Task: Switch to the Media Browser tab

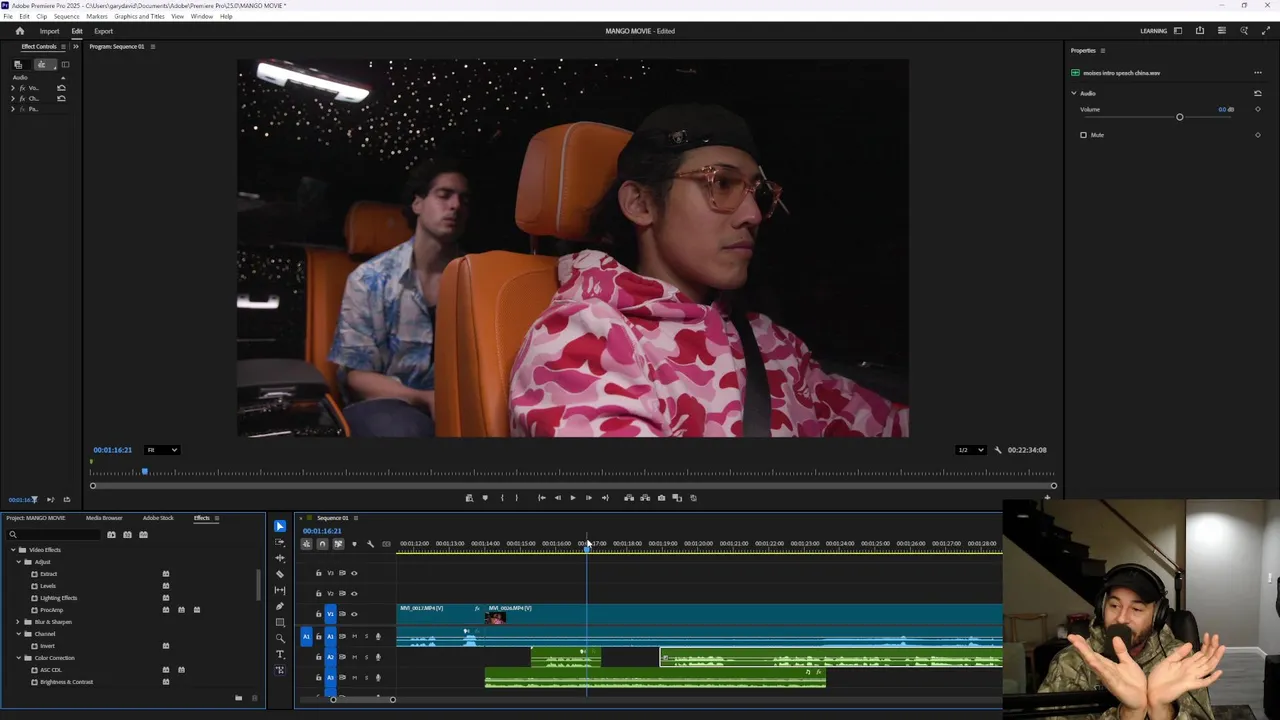Action: coord(104,518)
